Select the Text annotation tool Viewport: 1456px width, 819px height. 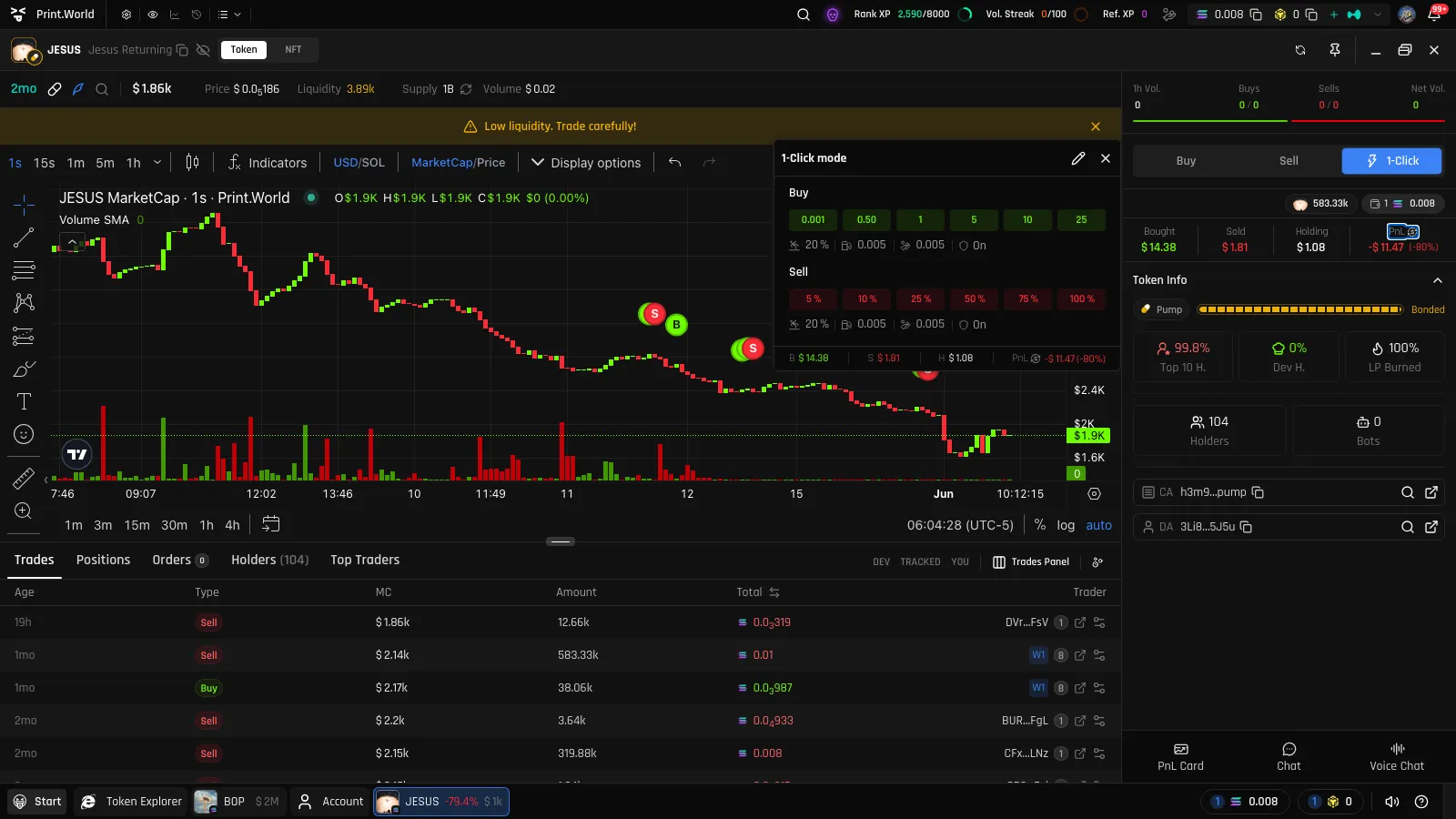24,401
